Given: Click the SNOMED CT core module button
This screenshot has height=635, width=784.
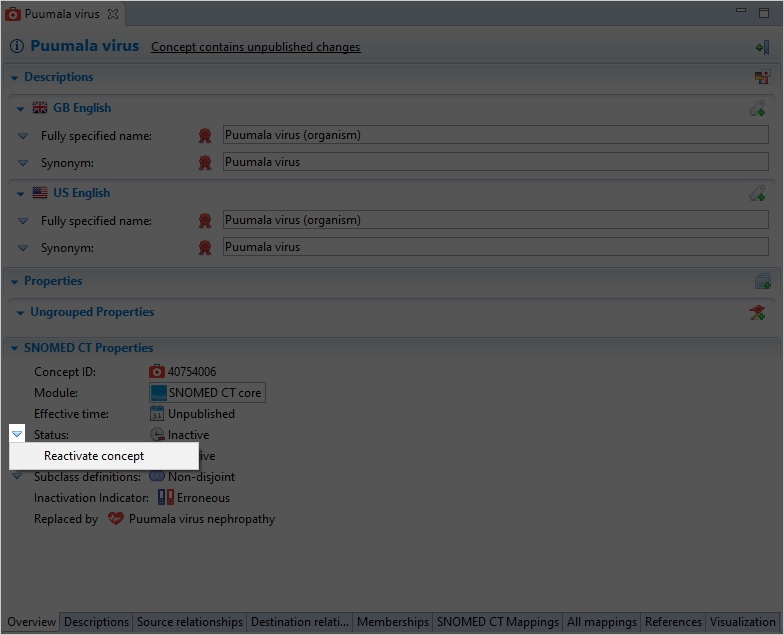Looking at the screenshot, I should tap(207, 393).
